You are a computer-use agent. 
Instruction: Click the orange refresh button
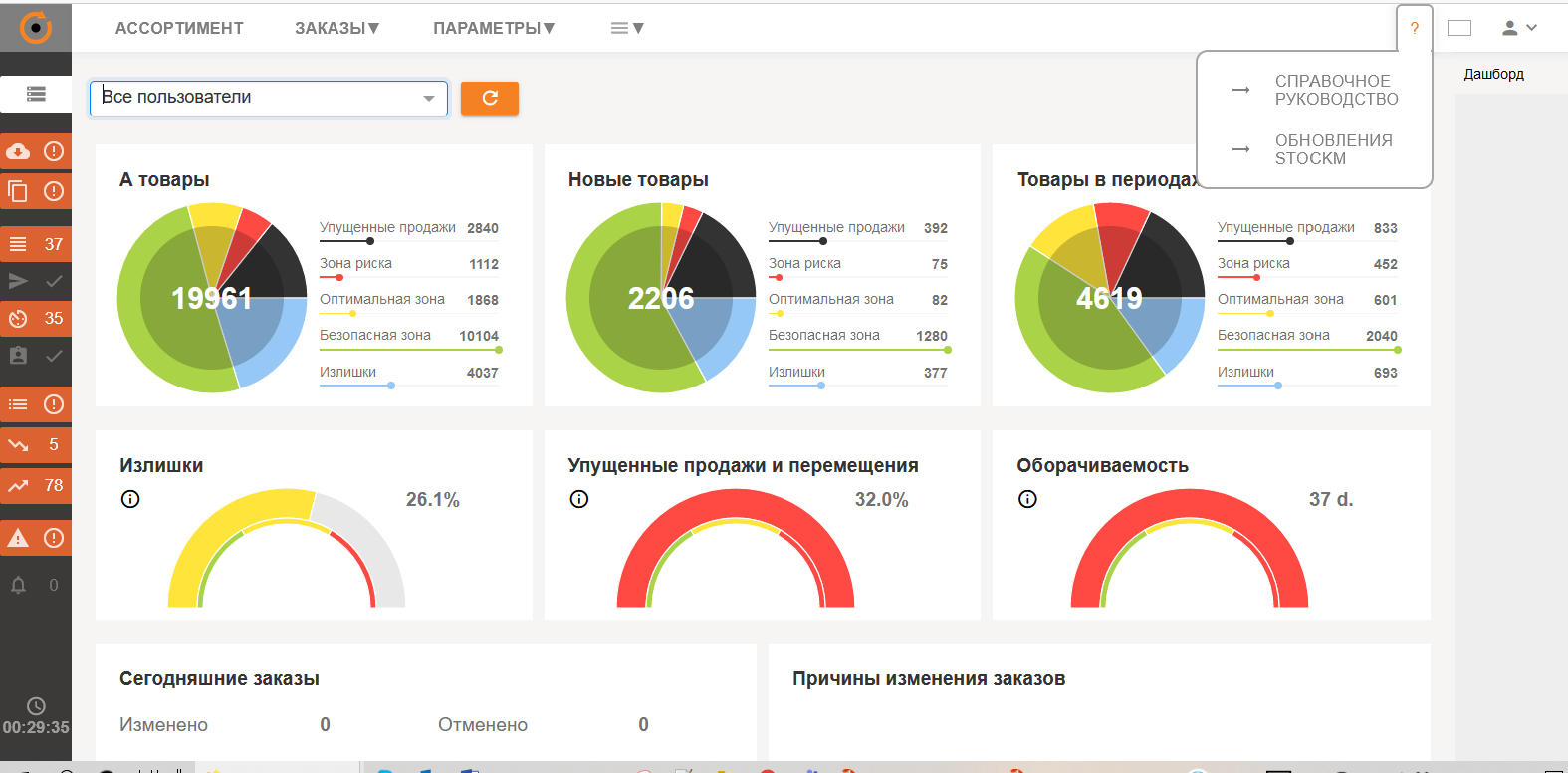click(x=489, y=98)
